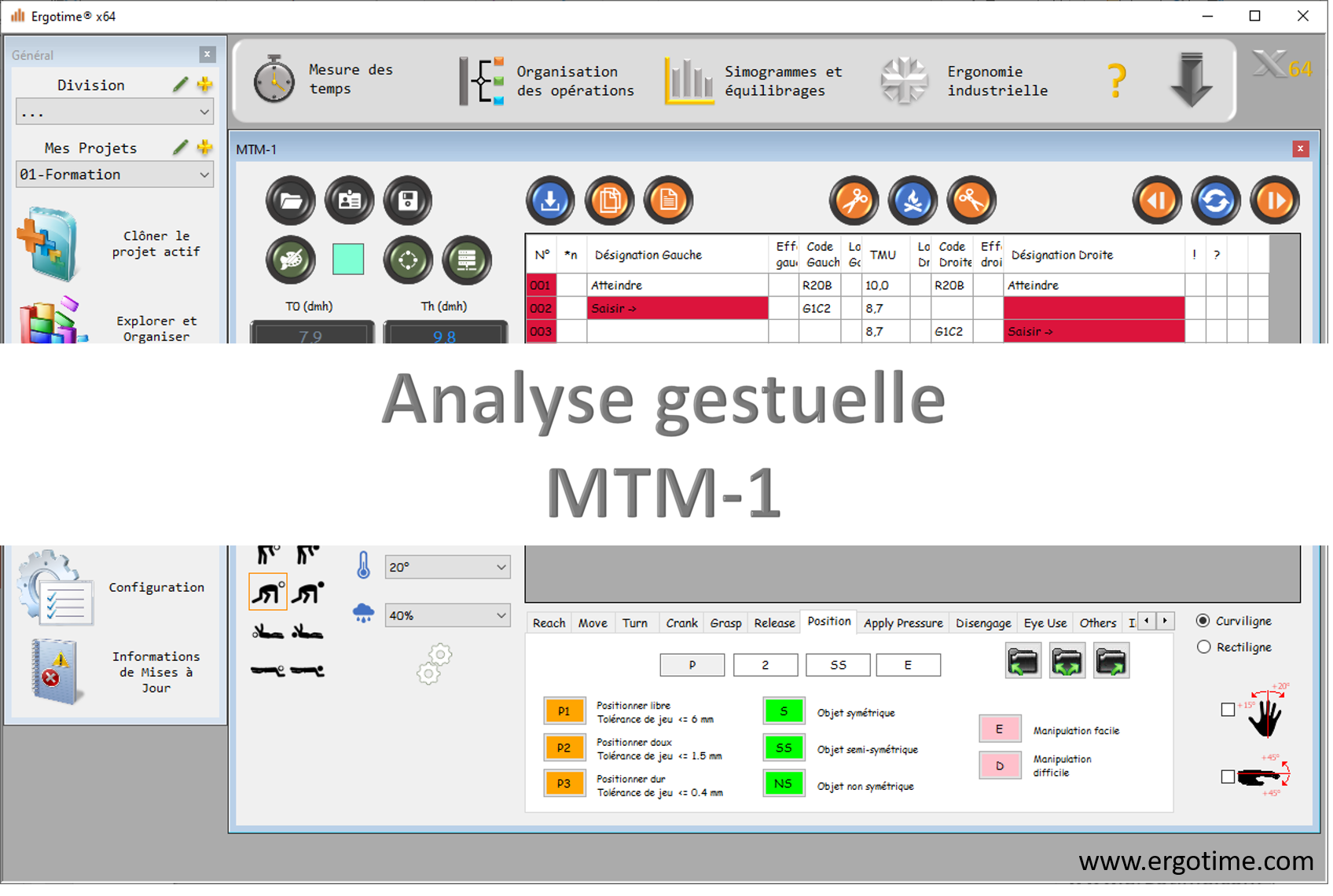
Task: Click the open folder round button
Action: pyautogui.click(x=291, y=201)
